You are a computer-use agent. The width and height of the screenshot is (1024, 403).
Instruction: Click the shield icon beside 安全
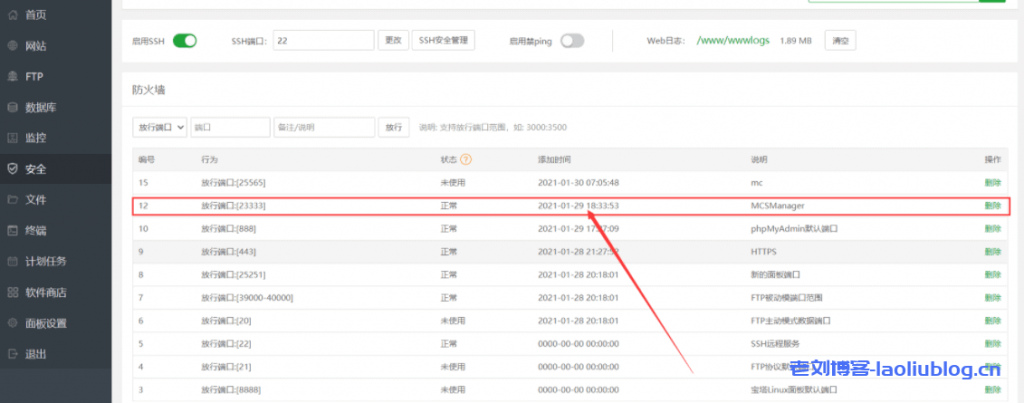pyautogui.click(x=12, y=169)
